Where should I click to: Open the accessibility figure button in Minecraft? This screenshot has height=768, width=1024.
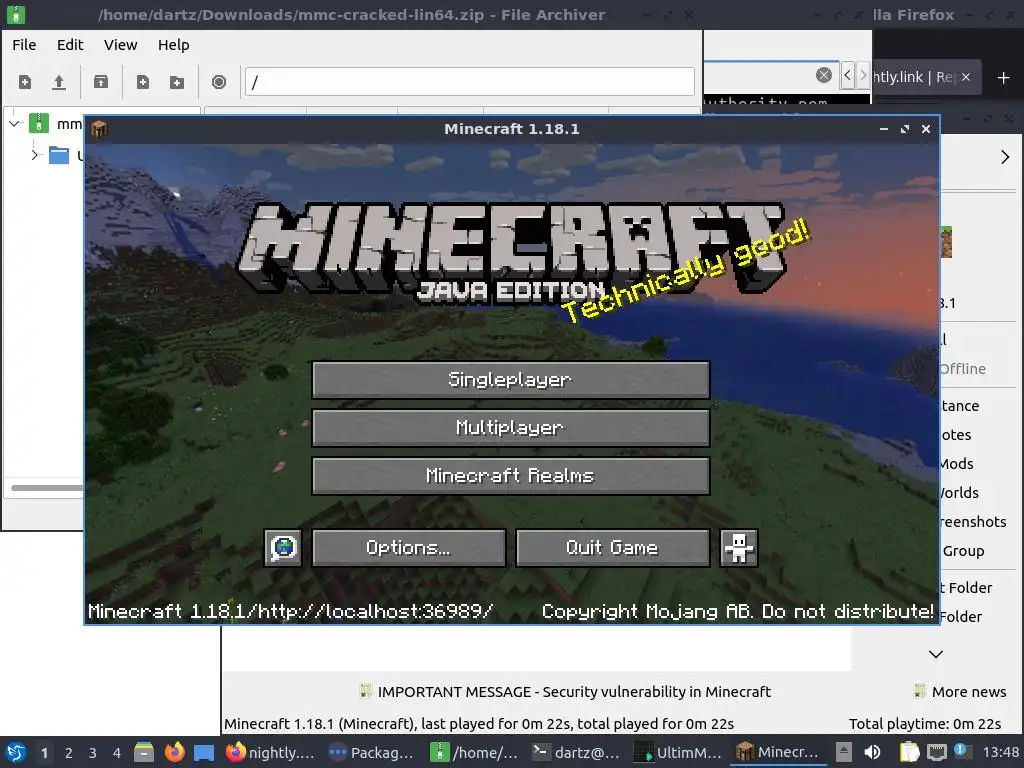click(x=739, y=547)
